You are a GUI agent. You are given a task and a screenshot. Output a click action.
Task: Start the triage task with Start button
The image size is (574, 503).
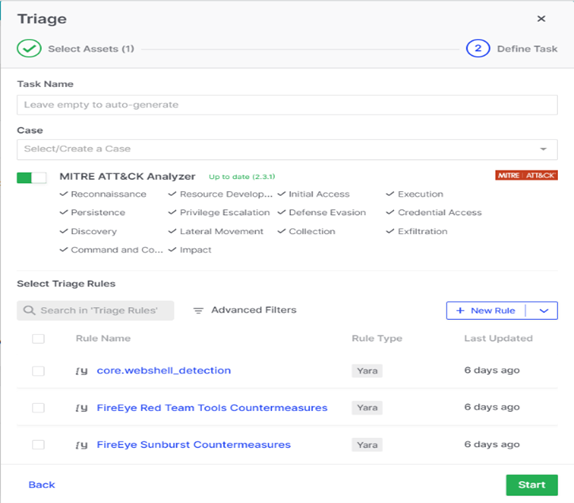pos(532,485)
